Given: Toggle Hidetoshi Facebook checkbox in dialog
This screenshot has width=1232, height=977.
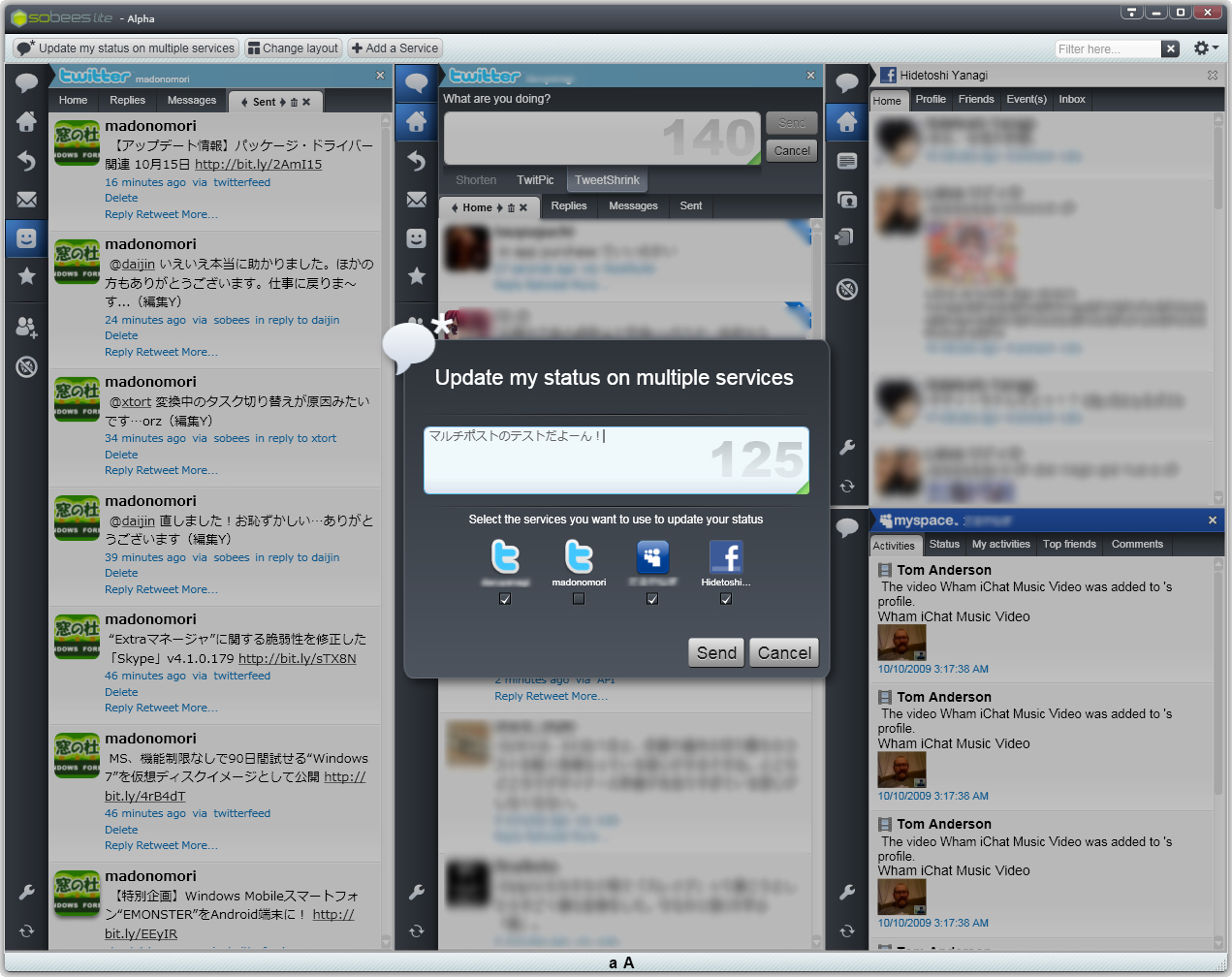Looking at the screenshot, I should click(726, 599).
